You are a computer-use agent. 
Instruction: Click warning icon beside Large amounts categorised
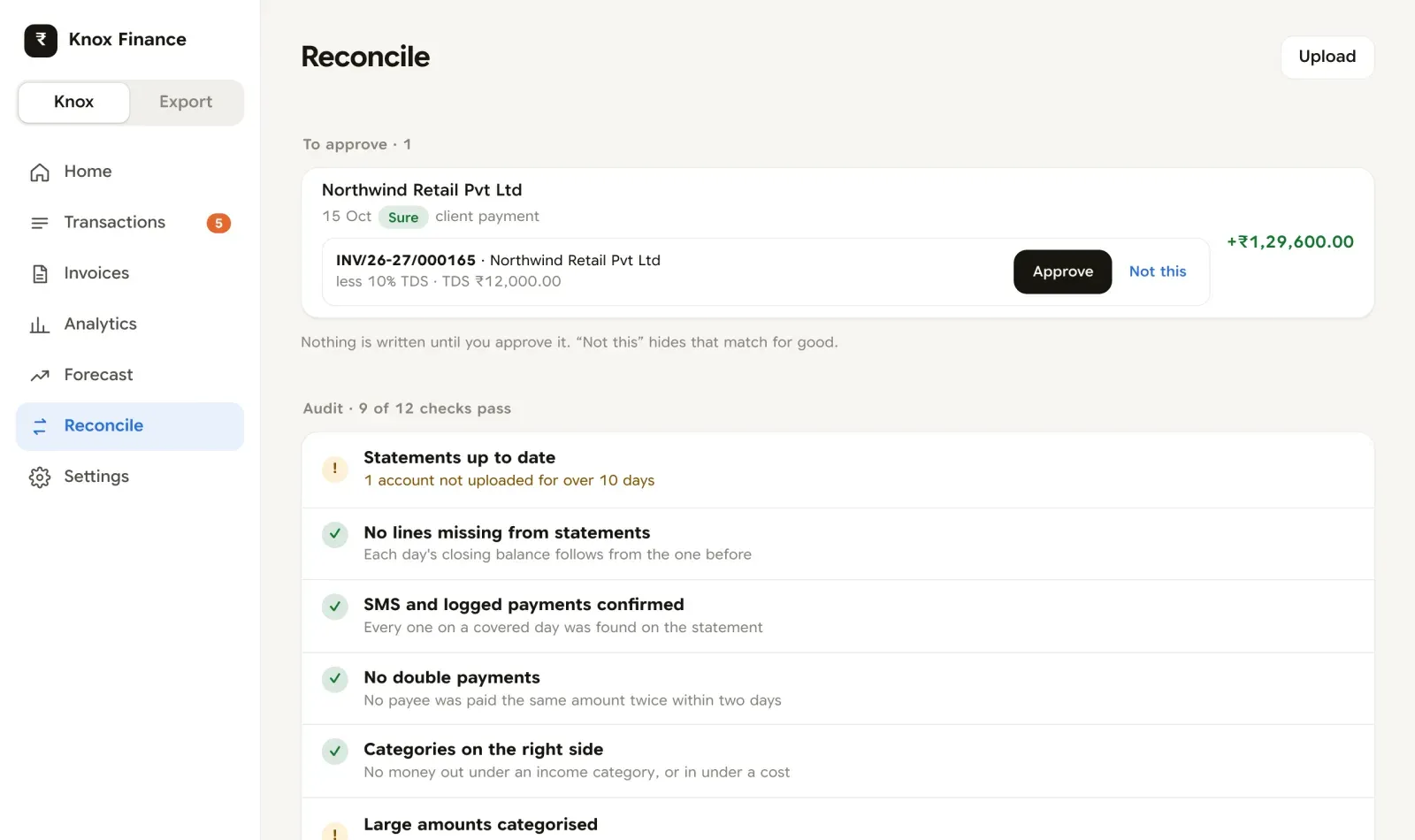click(334, 832)
